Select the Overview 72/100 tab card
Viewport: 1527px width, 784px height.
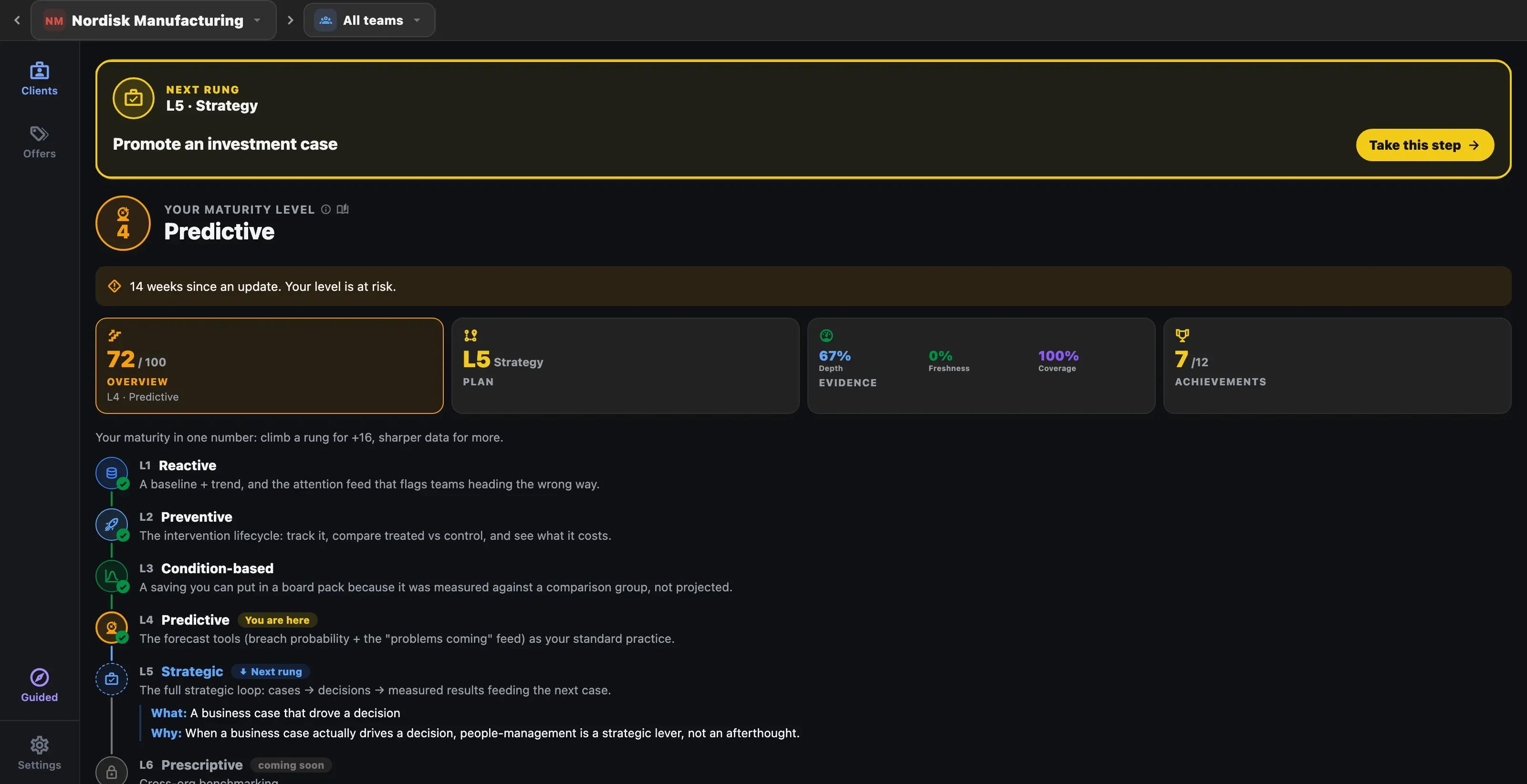270,366
